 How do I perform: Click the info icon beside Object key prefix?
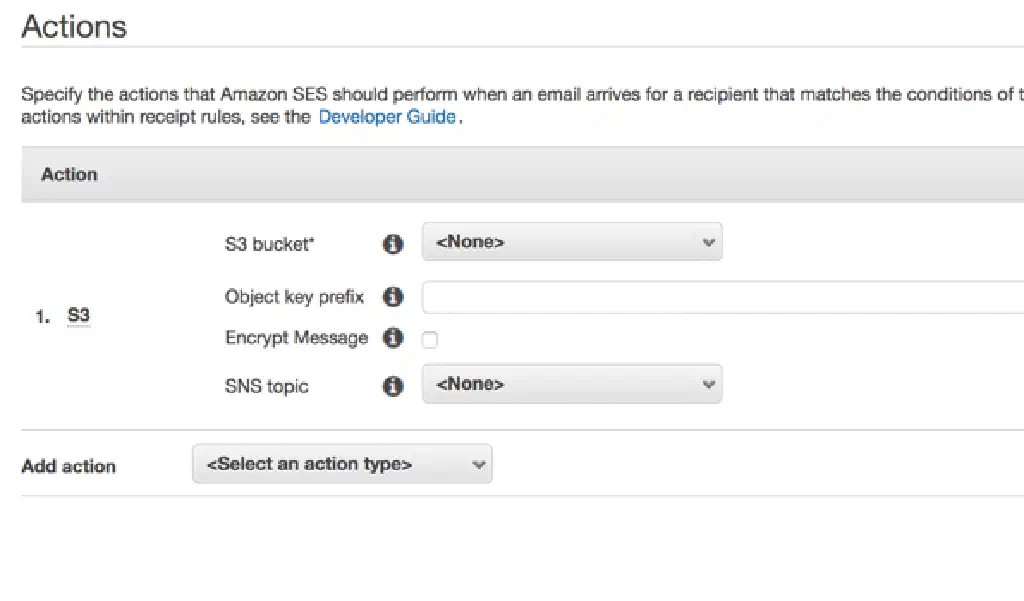[x=393, y=297]
